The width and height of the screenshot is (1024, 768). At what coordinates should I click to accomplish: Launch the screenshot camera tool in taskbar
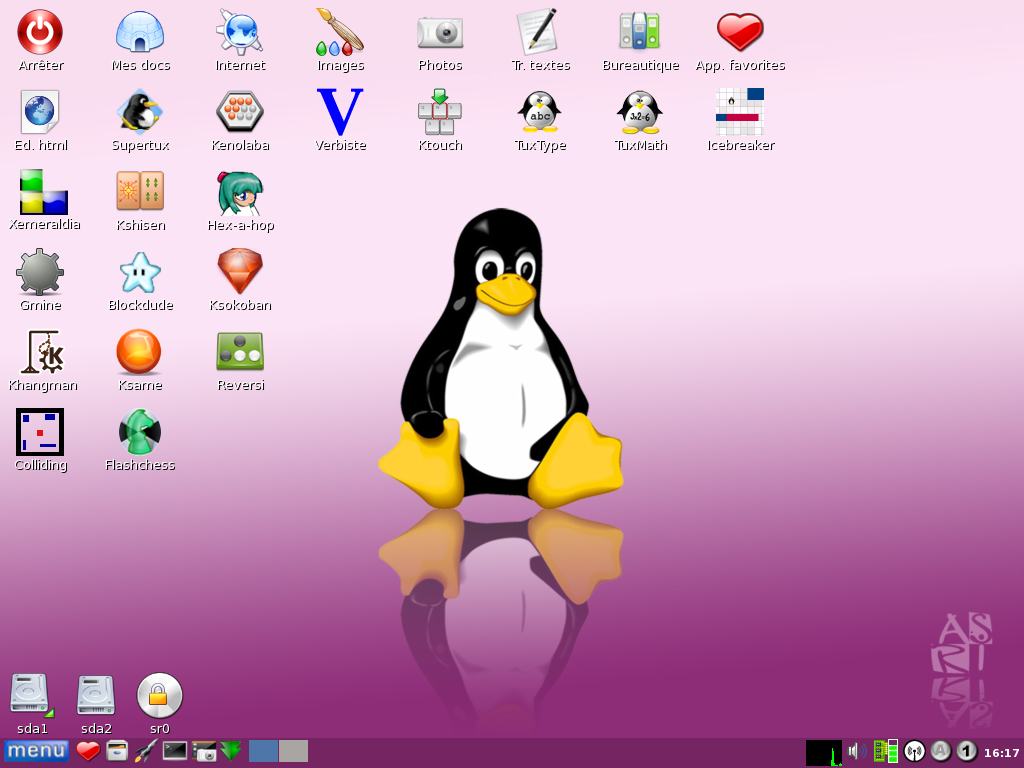pyautogui.click(x=204, y=751)
